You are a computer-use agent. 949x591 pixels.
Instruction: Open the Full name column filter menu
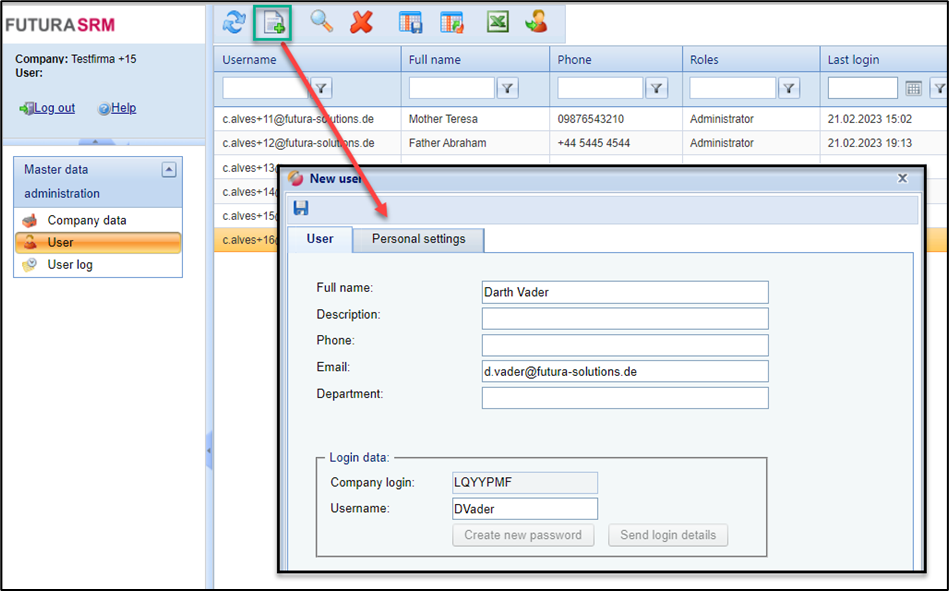tap(508, 89)
